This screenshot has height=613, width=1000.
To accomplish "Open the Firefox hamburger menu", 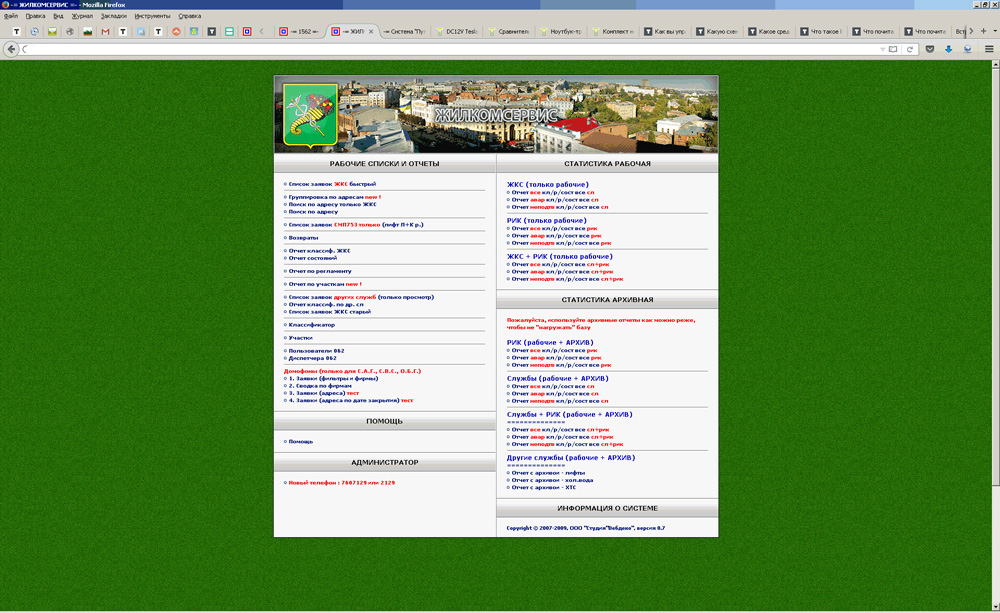I will point(988,49).
